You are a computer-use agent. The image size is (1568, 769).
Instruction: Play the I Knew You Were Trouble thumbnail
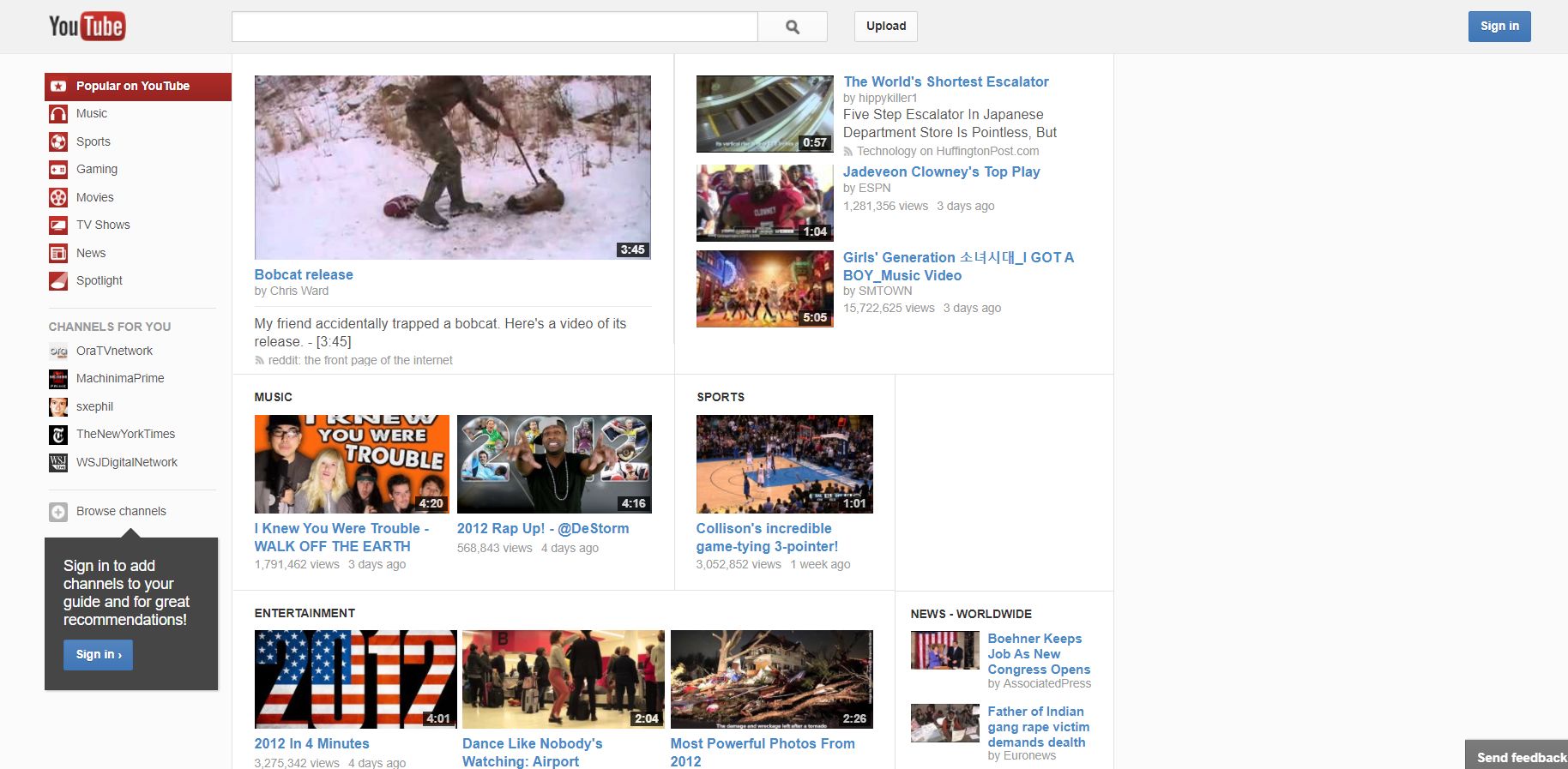(x=352, y=465)
